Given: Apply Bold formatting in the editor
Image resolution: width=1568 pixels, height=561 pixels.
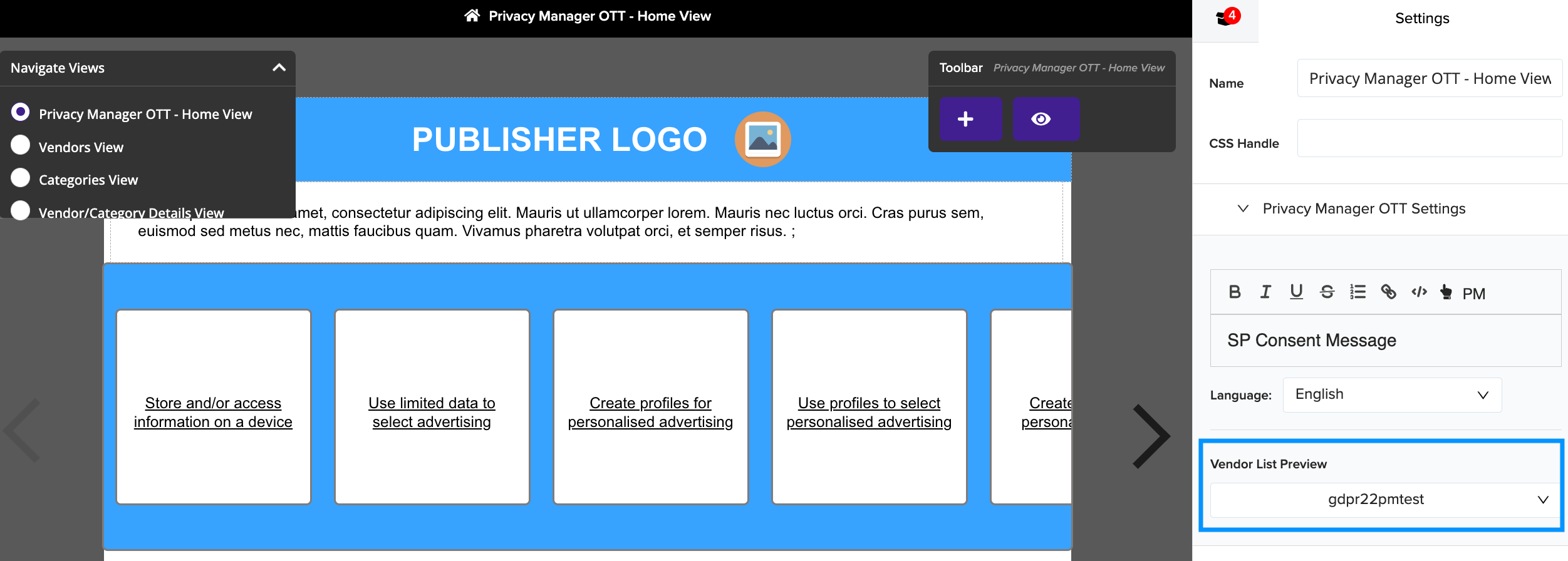Looking at the screenshot, I should pyautogui.click(x=1235, y=292).
